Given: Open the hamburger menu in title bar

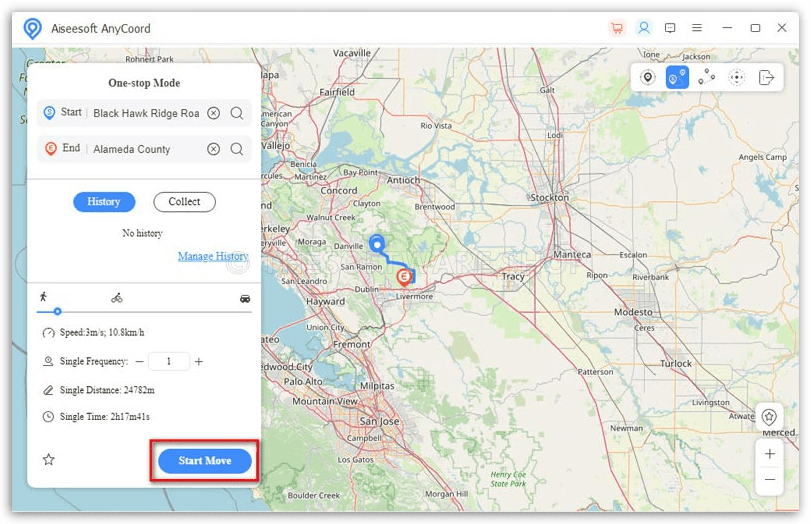Looking at the screenshot, I should [697, 28].
